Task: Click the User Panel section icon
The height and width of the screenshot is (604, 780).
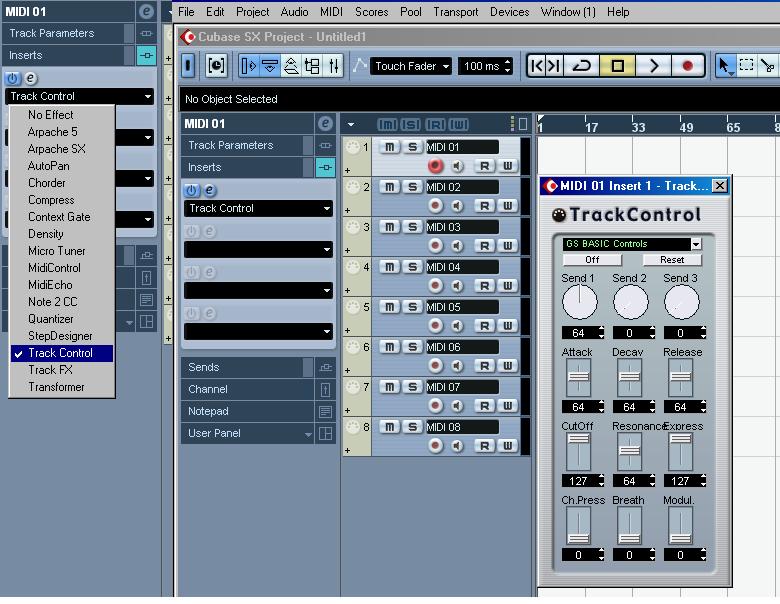Action: coord(325,433)
